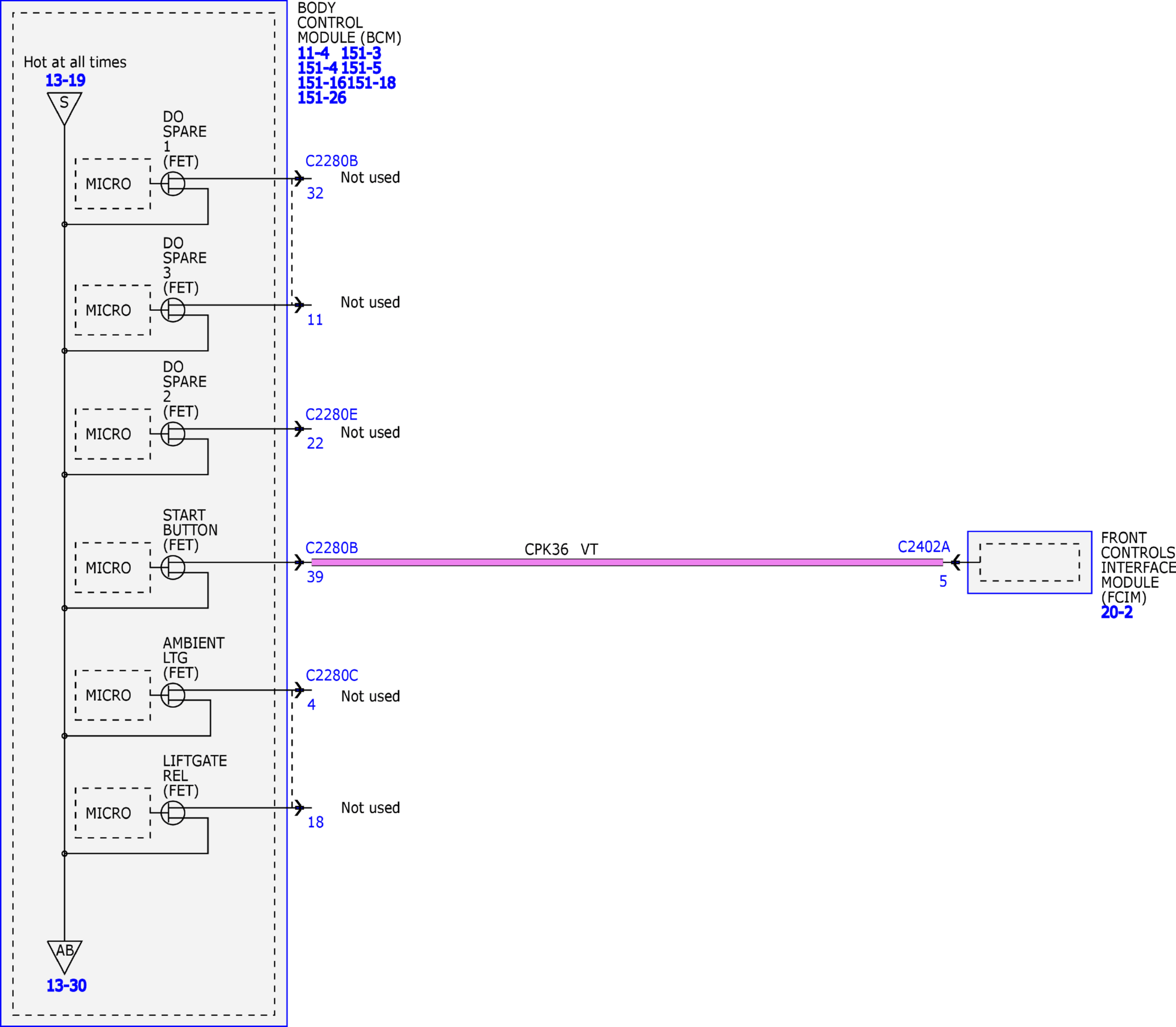Select the violet CPK36 VT wire
Image resolution: width=1176 pixels, height=1027 pixels.
[627, 562]
